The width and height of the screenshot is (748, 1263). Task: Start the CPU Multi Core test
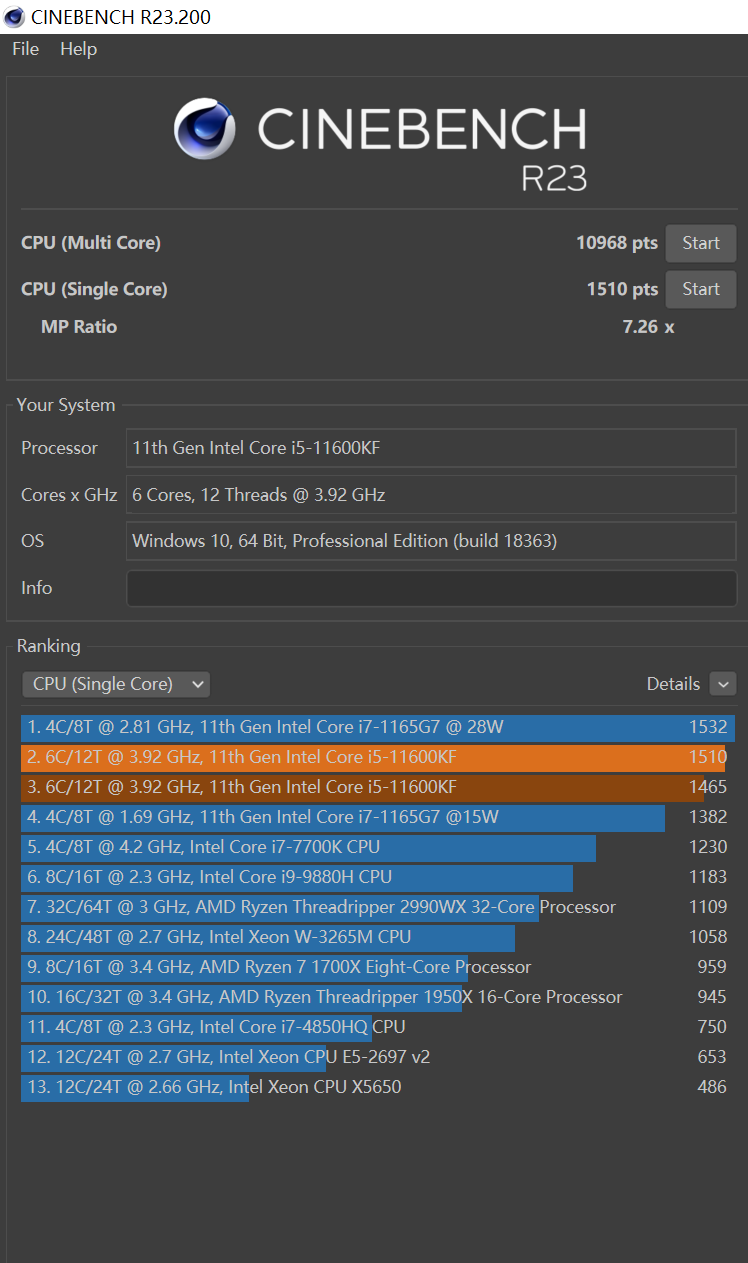pos(701,243)
